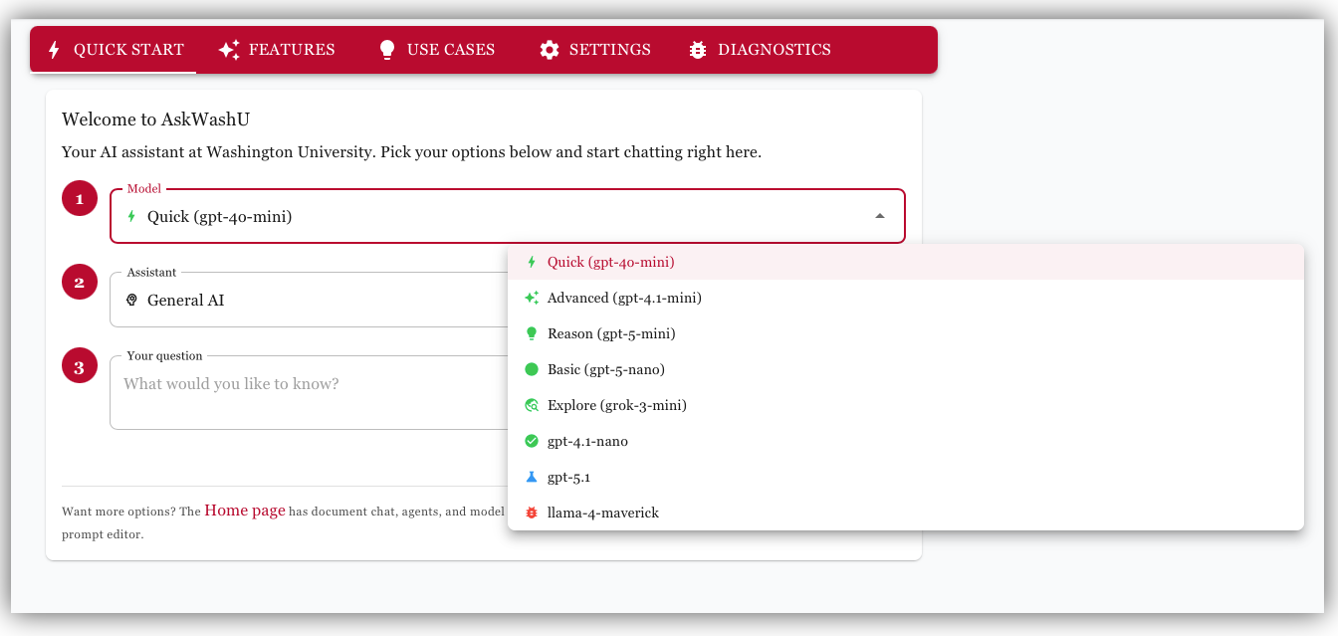Click the gear Settings icon
Screen dimensions: 1338x636
pyautogui.click(x=549, y=50)
